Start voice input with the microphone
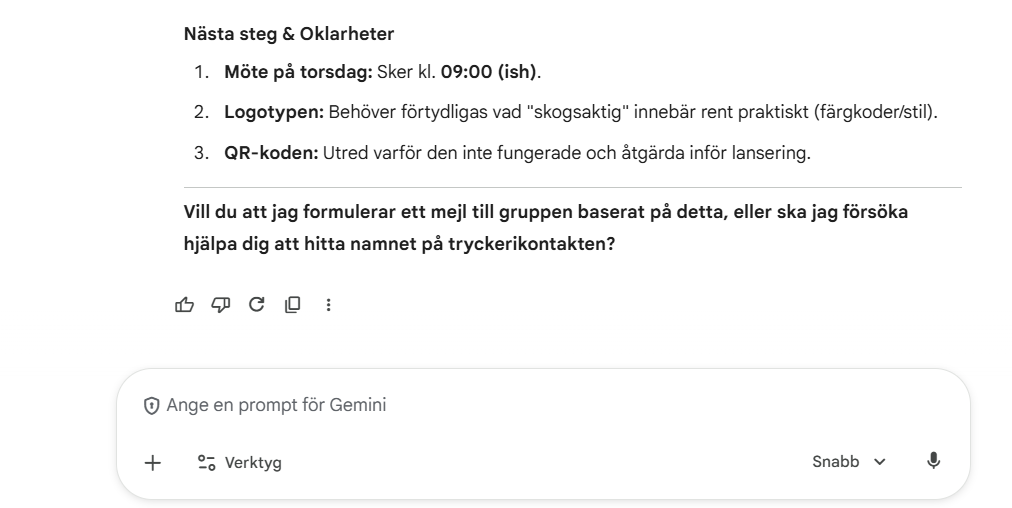Viewport: 1012px width, 508px height. pyautogui.click(x=933, y=461)
